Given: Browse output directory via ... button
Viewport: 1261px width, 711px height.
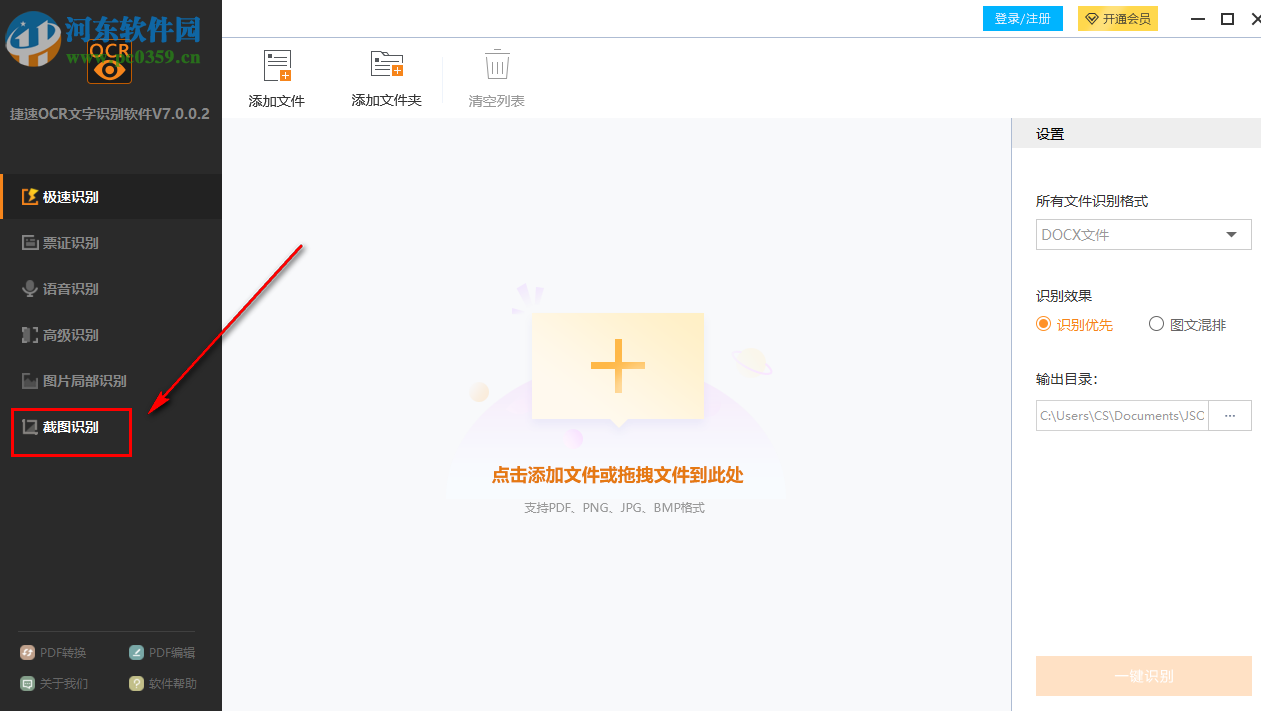Looking at the screenshot, I should 1230,415.
